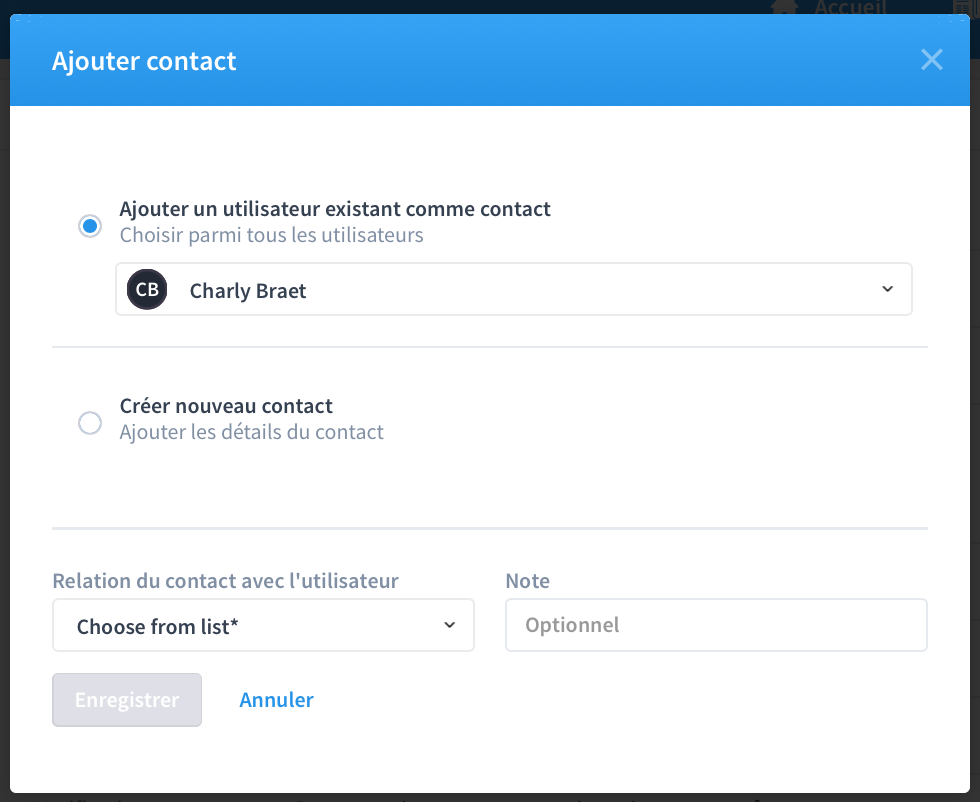Screen dimensions: 980x802
Task: Click the CB avatar of Charly Braet
Action: coord(147,289)
